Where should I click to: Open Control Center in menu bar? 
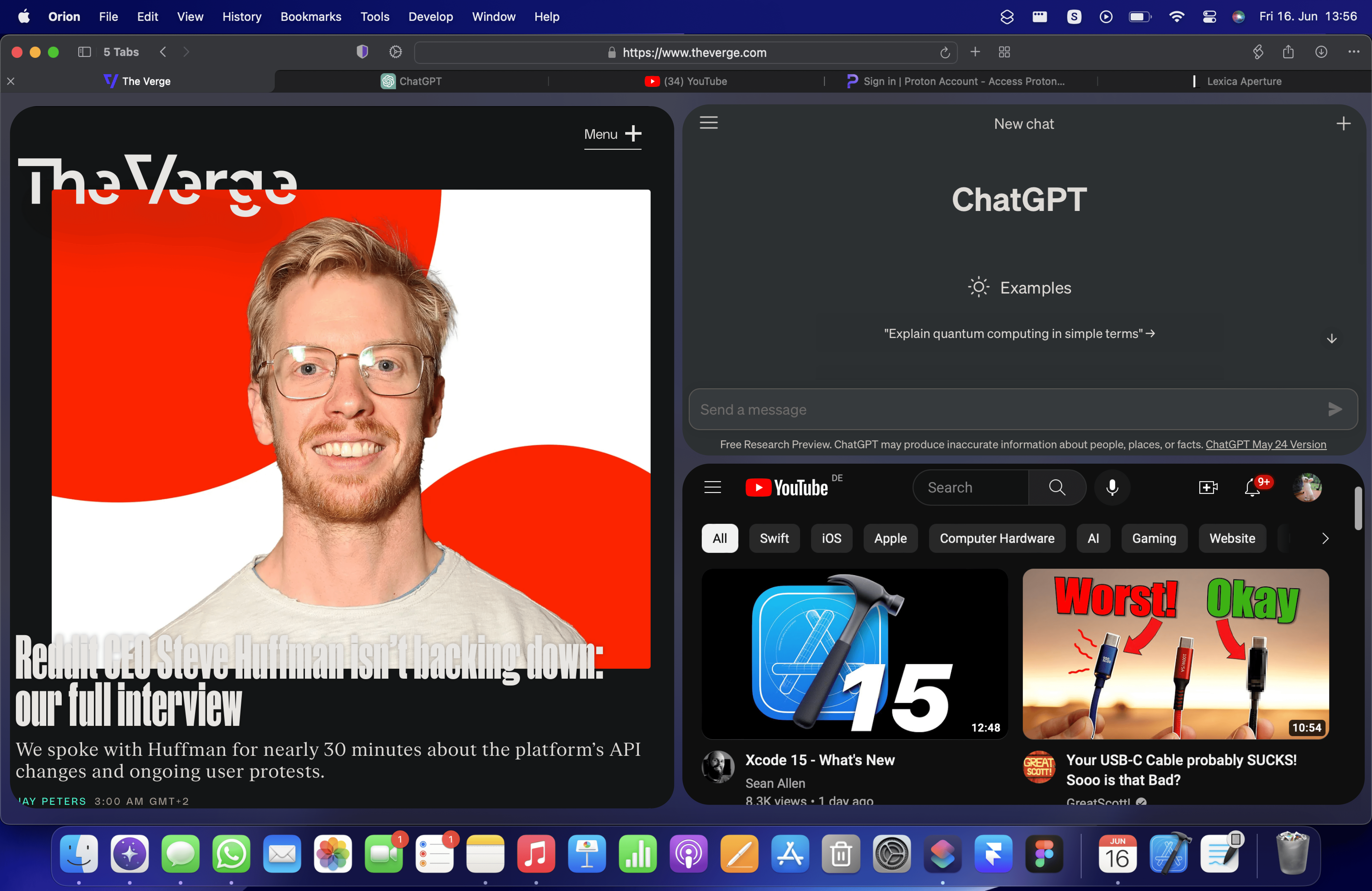pyautogui.click(x=1209, y=17)
